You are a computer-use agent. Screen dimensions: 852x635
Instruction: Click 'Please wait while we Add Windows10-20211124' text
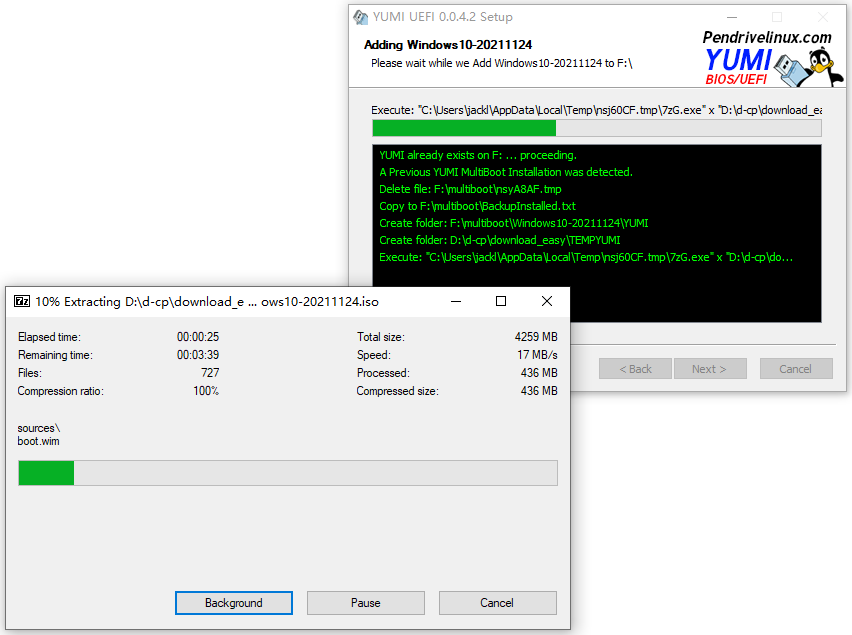pos(502,63)
